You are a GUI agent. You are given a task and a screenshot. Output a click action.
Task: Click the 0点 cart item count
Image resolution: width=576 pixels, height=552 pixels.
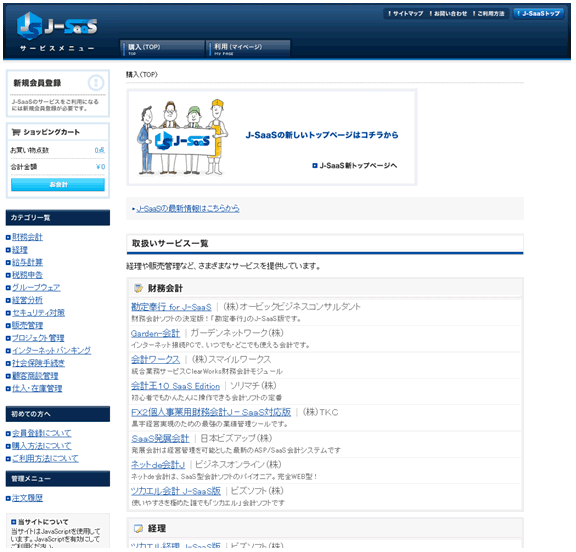pos(100,150)
